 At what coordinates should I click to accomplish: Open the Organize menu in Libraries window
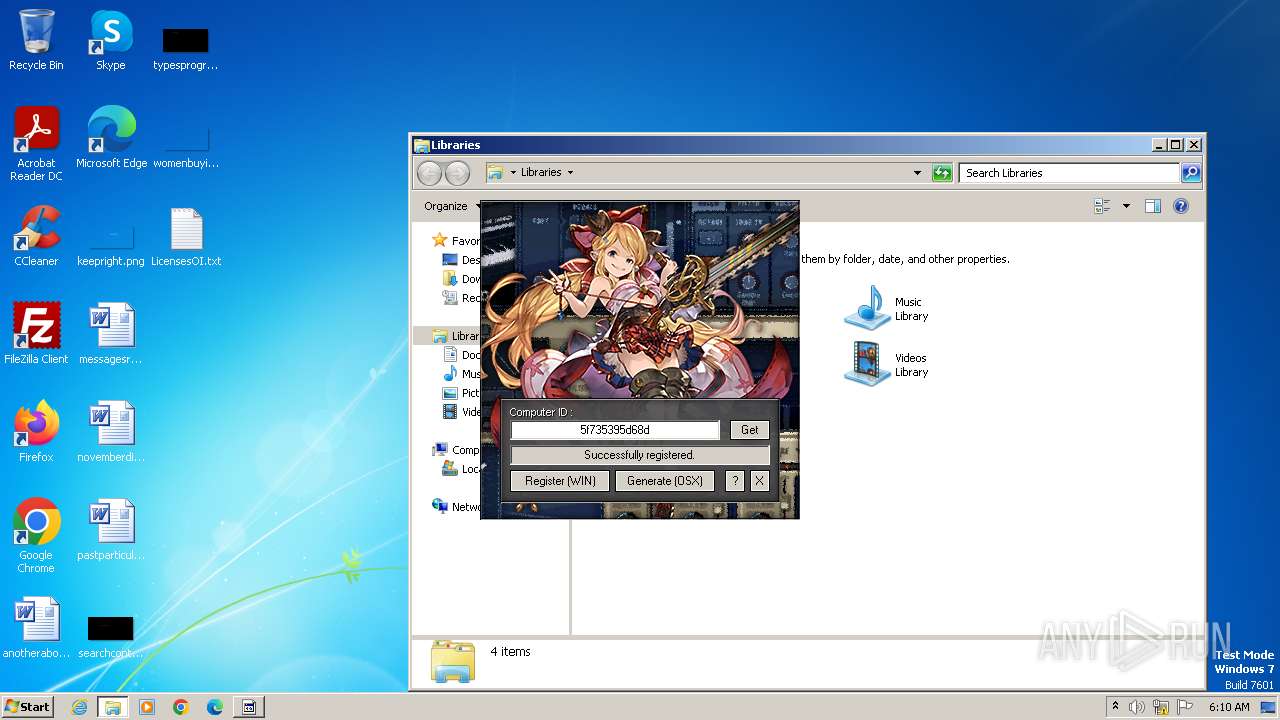click(x=451, y=206)
